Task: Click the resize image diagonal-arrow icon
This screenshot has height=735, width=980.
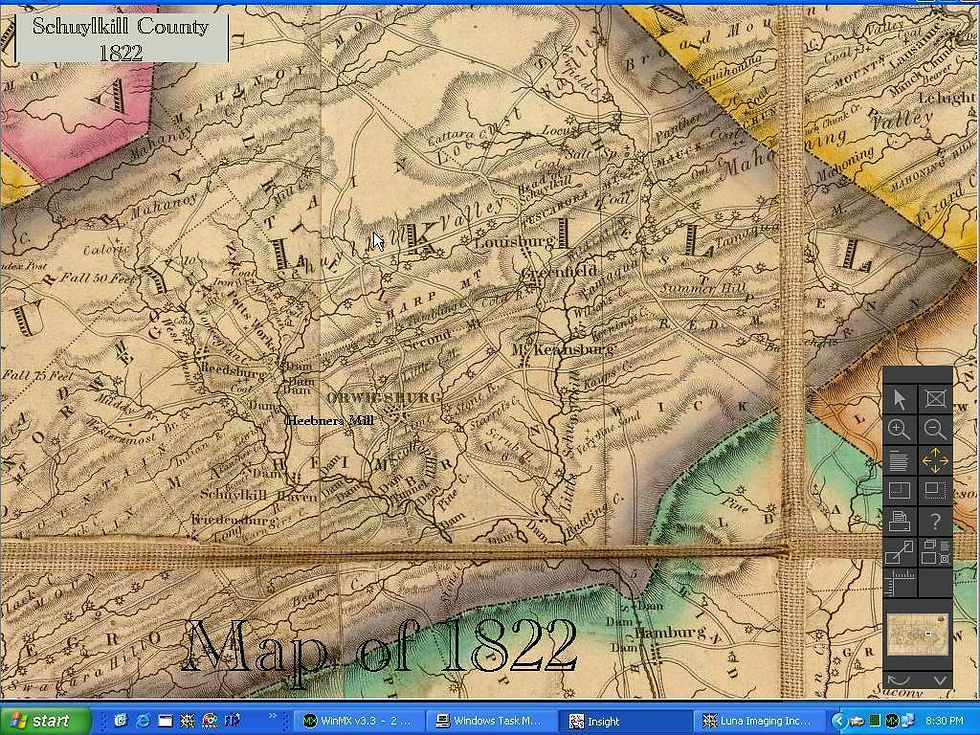Action: pos(899,552)
